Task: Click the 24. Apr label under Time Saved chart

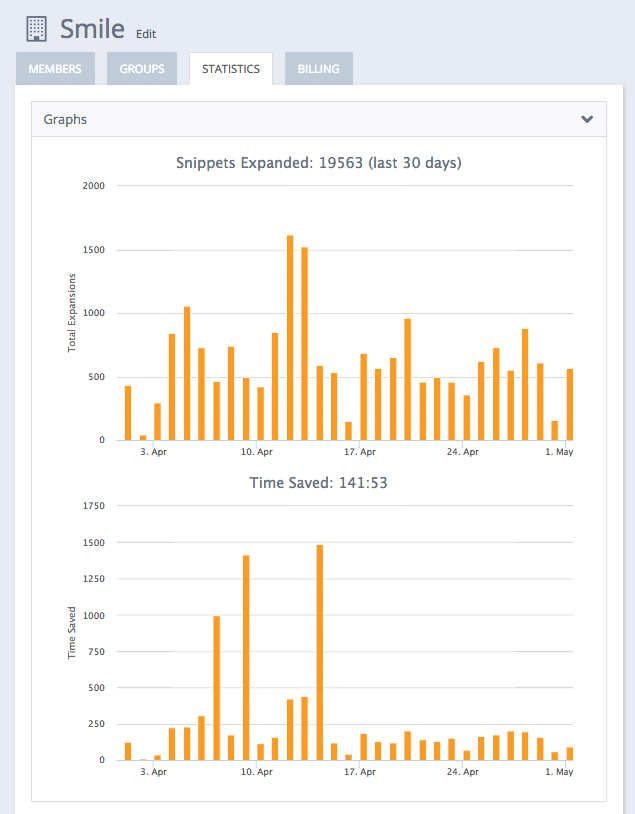Action: pyautogui.click(x=463, y=772)
